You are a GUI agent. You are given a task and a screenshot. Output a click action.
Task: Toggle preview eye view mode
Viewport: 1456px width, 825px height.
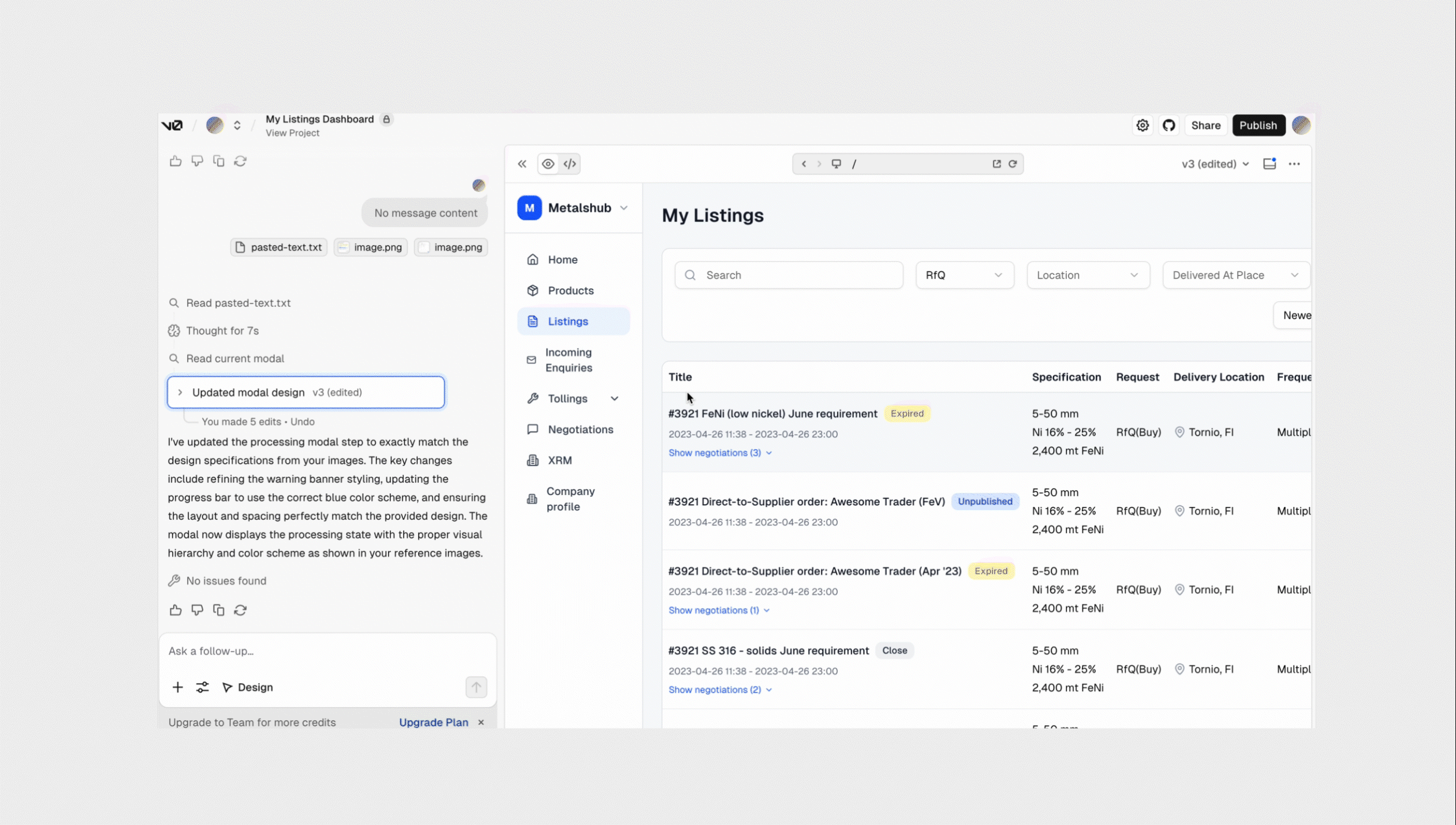click(548, 164)
